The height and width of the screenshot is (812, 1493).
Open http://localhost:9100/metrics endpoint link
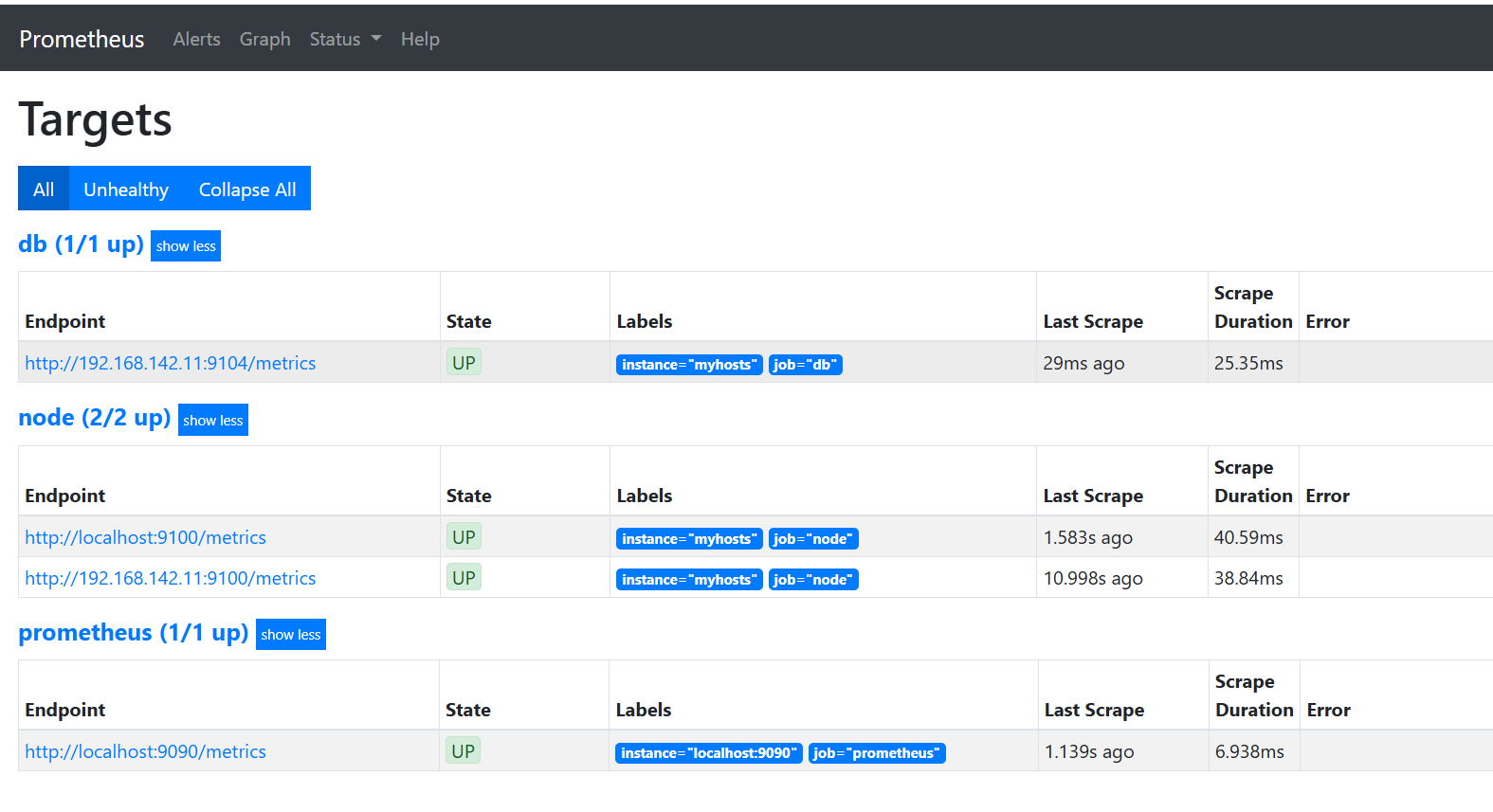tap(145, 537)
